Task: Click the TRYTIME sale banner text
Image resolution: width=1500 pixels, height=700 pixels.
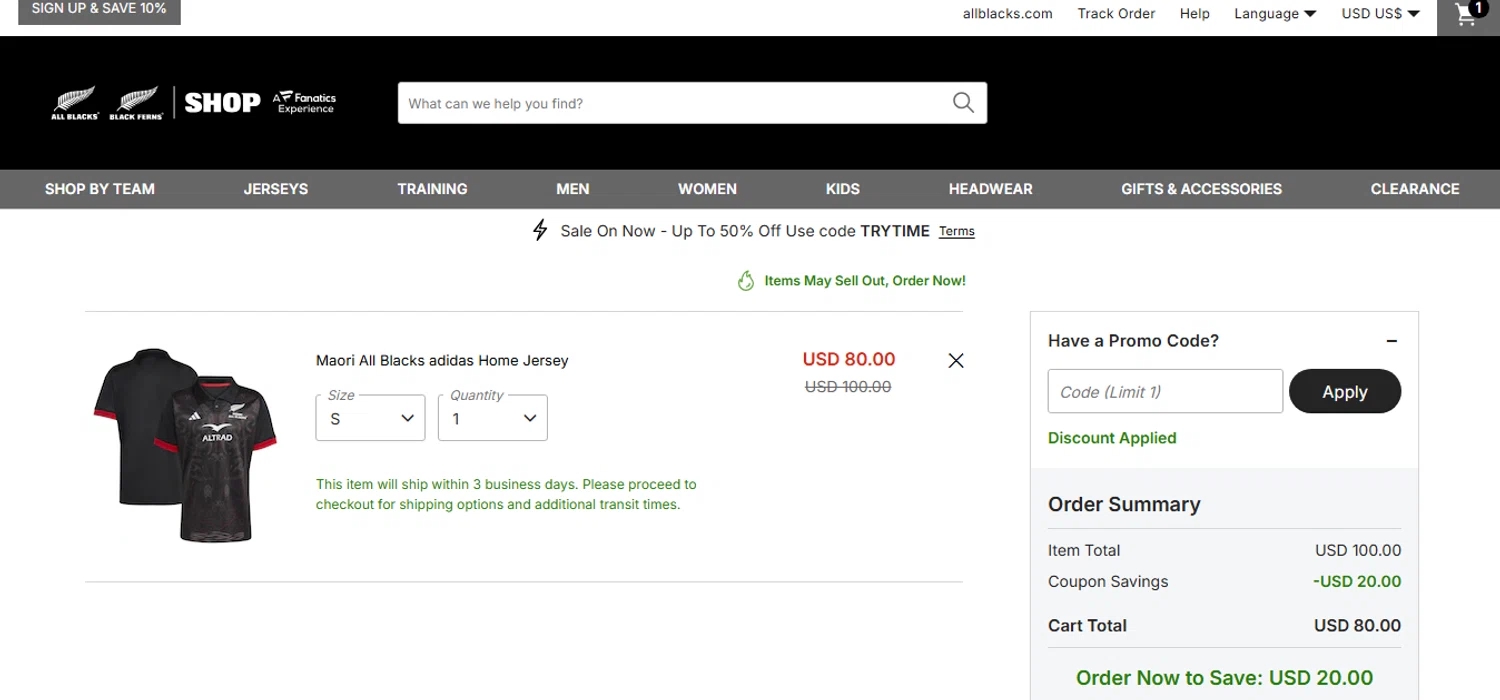Action: (895, 231)
